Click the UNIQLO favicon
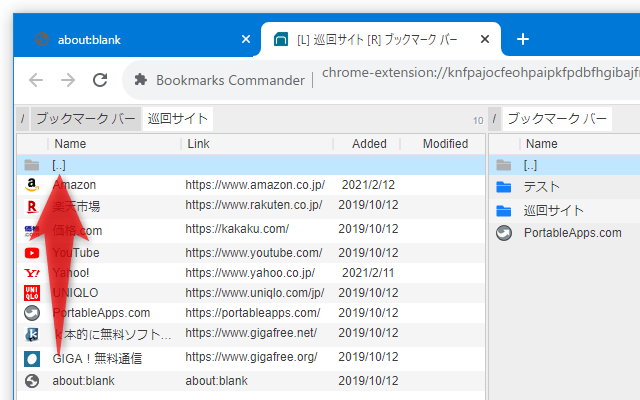The width and height of the screenshot is (640, 400). click(x=32, y=293)
